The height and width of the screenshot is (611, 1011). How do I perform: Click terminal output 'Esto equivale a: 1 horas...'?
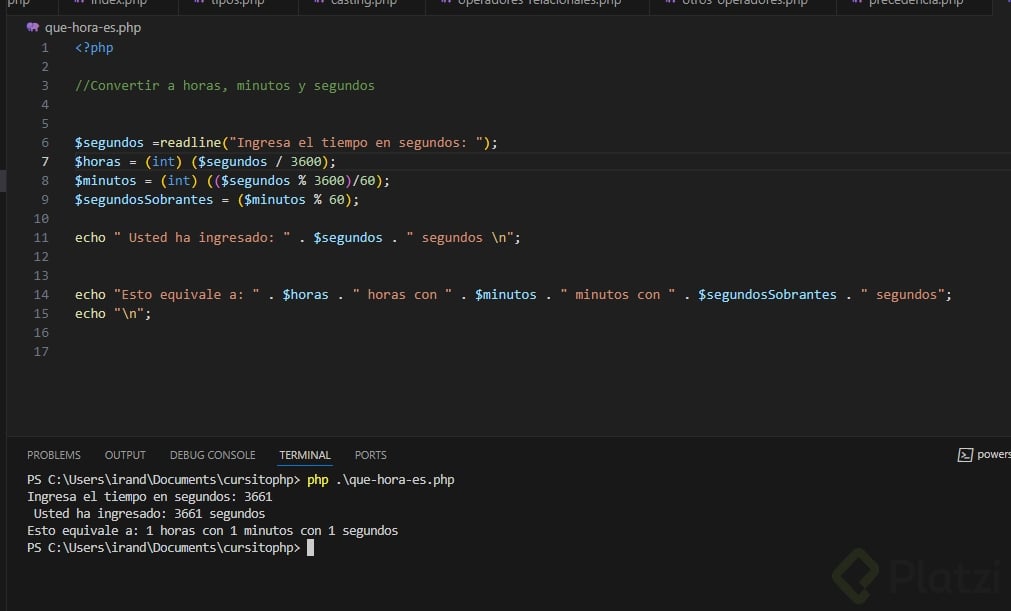coord(212,531)
